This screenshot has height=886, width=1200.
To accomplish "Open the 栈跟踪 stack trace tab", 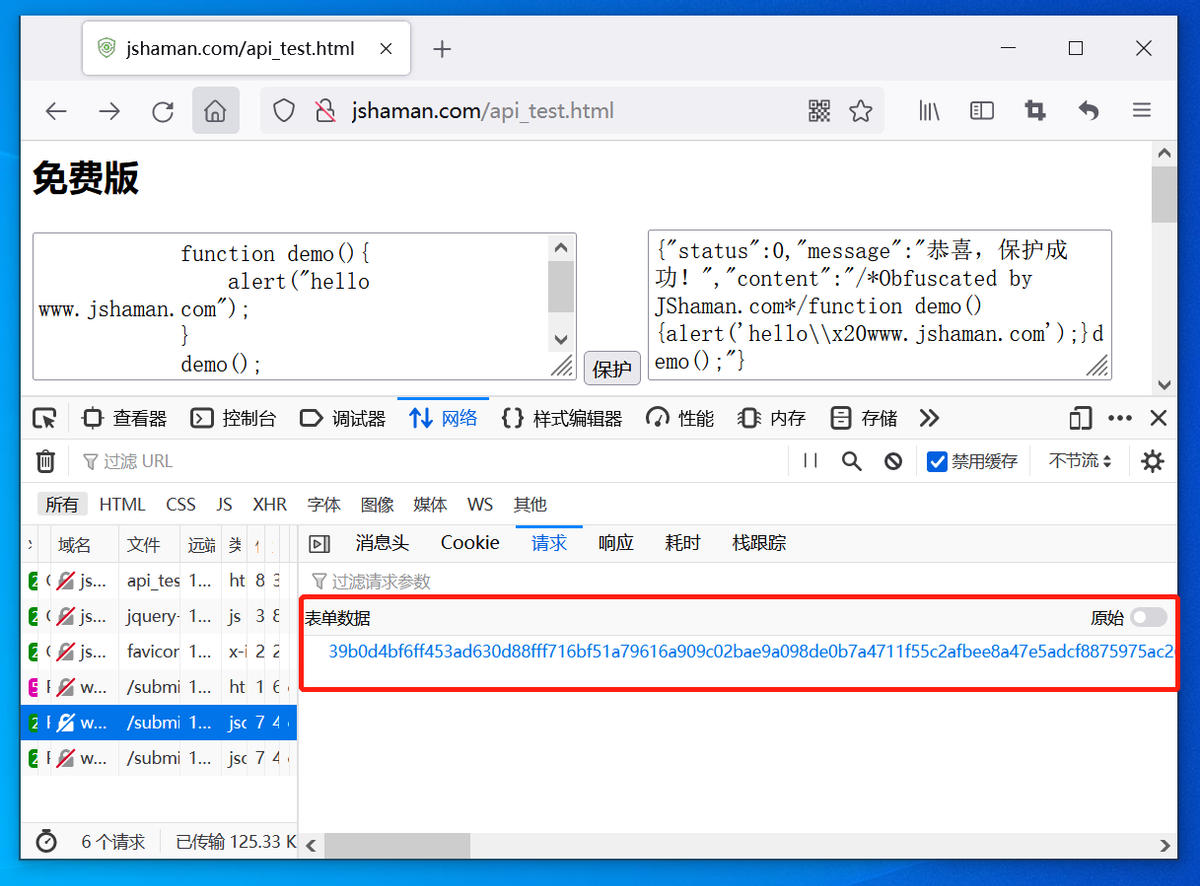I will point(759,543).
